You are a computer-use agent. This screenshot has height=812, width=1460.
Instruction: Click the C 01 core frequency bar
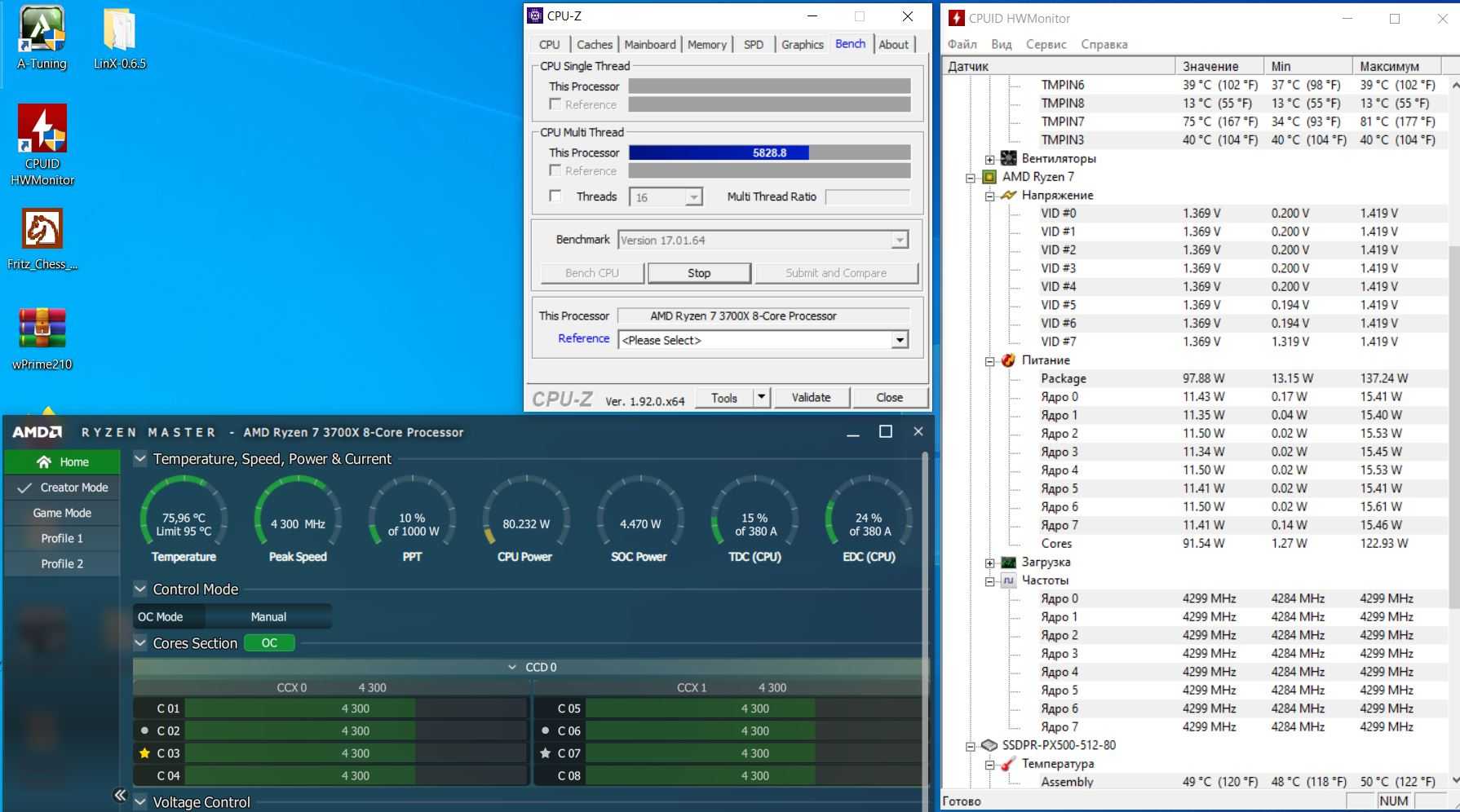click(356, 708)
